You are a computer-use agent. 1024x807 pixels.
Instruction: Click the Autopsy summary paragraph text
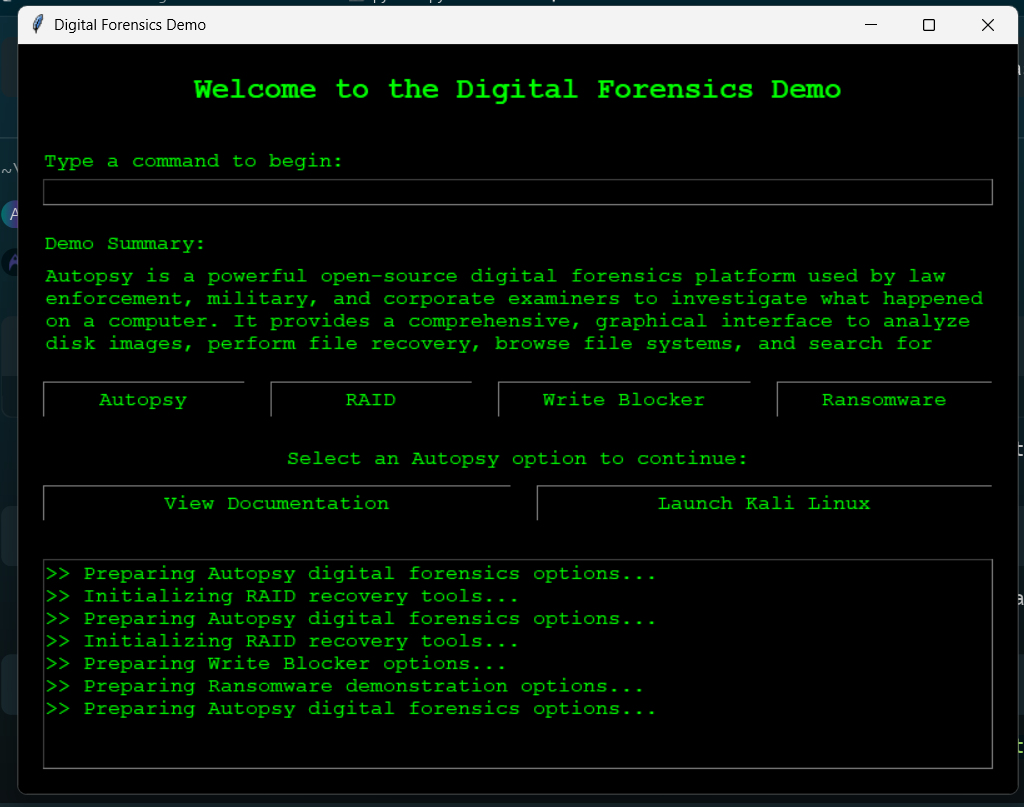[514, 309]
